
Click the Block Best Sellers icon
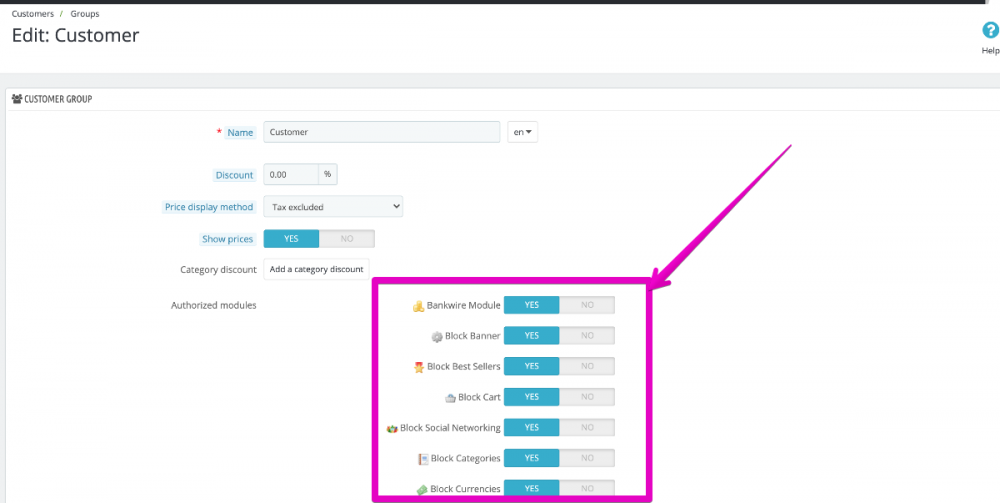[x=419, y=367]
